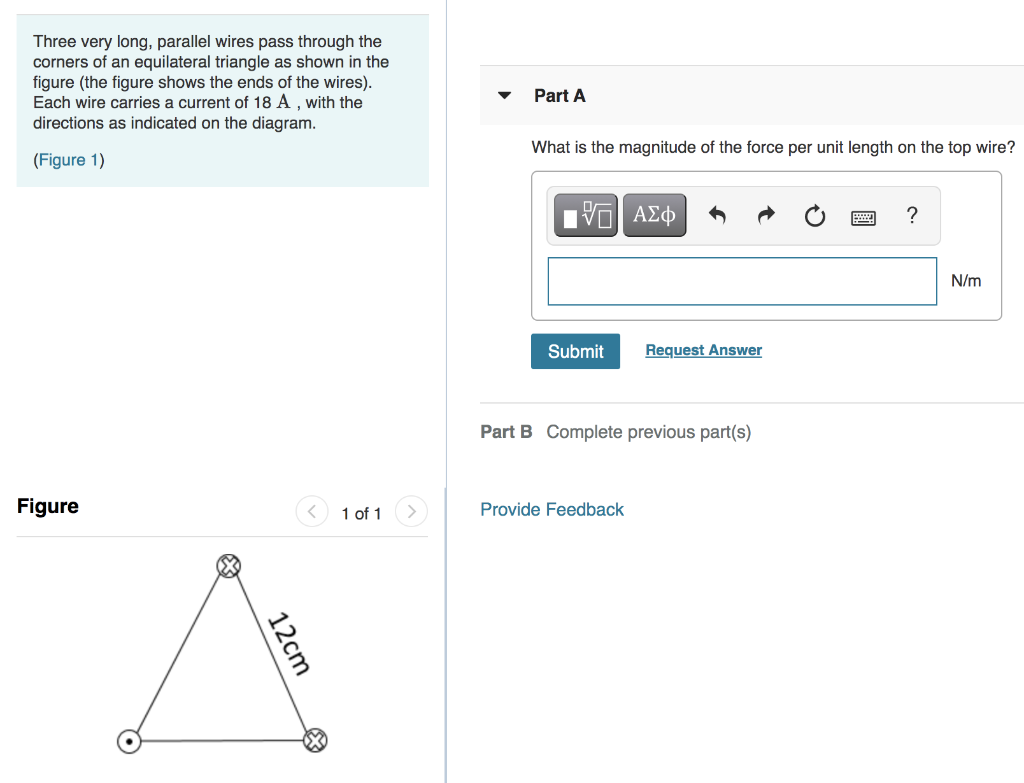Select the Part B heading
This screenshot has width=1024, height=783.
pos(506,432)
